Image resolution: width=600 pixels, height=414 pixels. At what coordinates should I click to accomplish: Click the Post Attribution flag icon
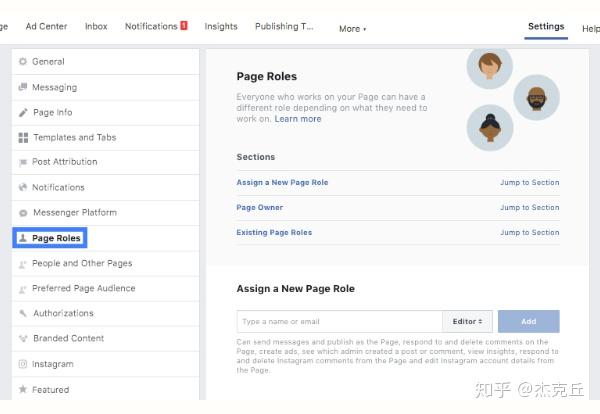coord(23,162)
